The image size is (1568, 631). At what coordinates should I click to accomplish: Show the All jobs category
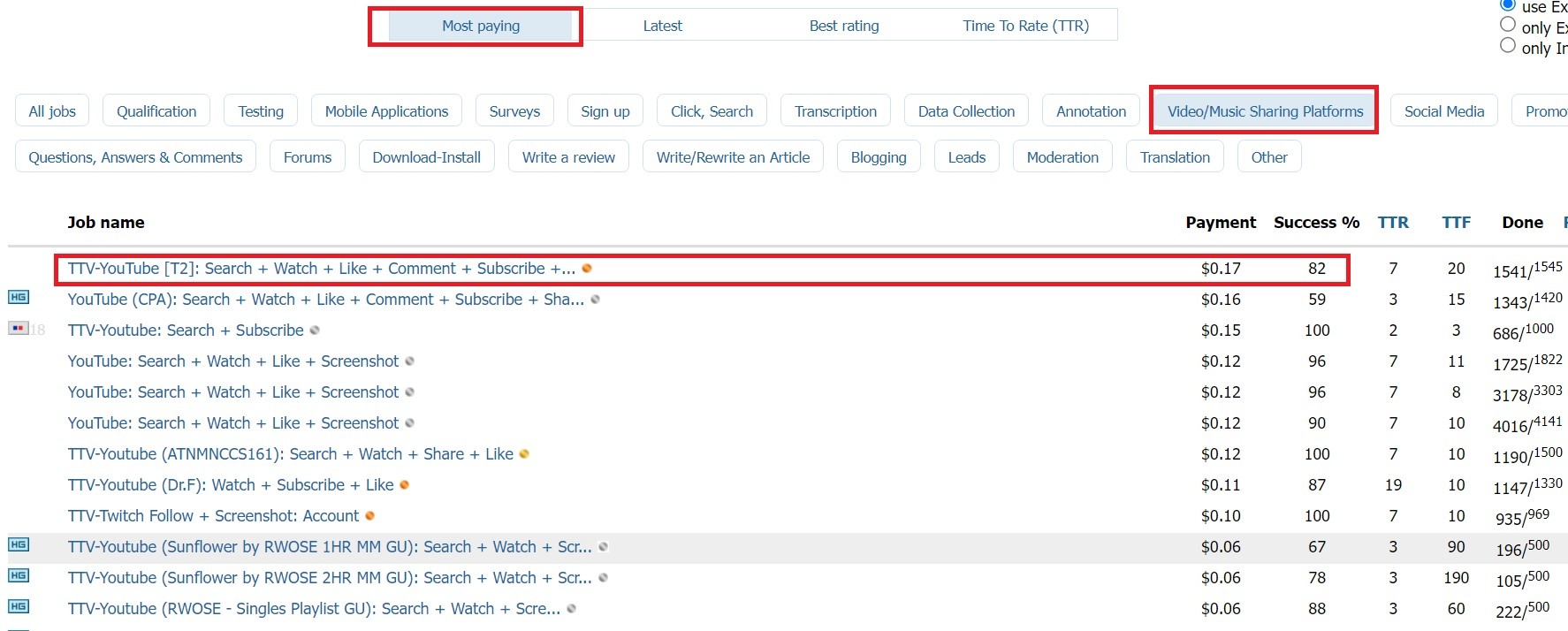(52, 111)
